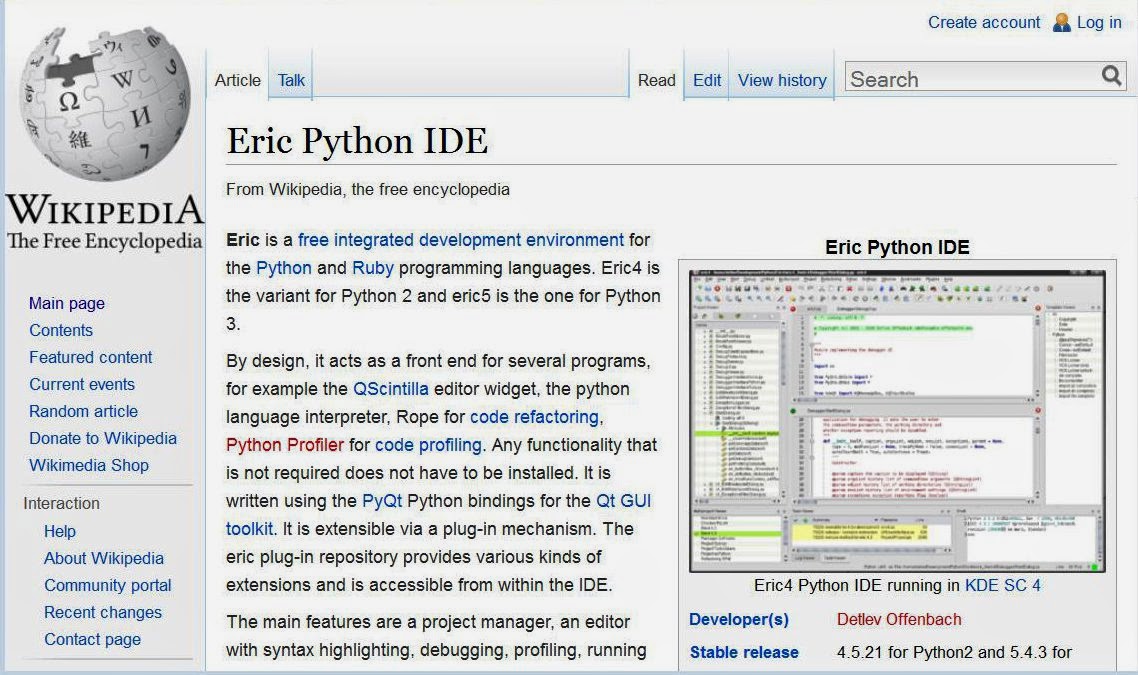
Task: Click the Eric Python IDE page heading
Action: (357, 140)
